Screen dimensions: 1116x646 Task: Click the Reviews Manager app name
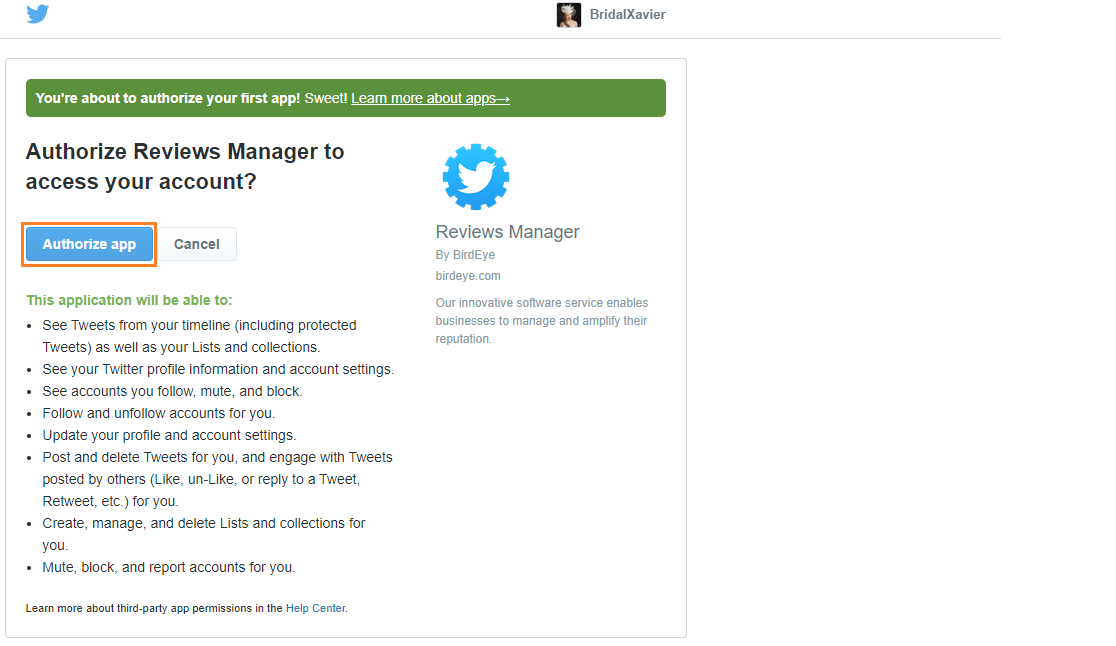click(x=507, y=232)
